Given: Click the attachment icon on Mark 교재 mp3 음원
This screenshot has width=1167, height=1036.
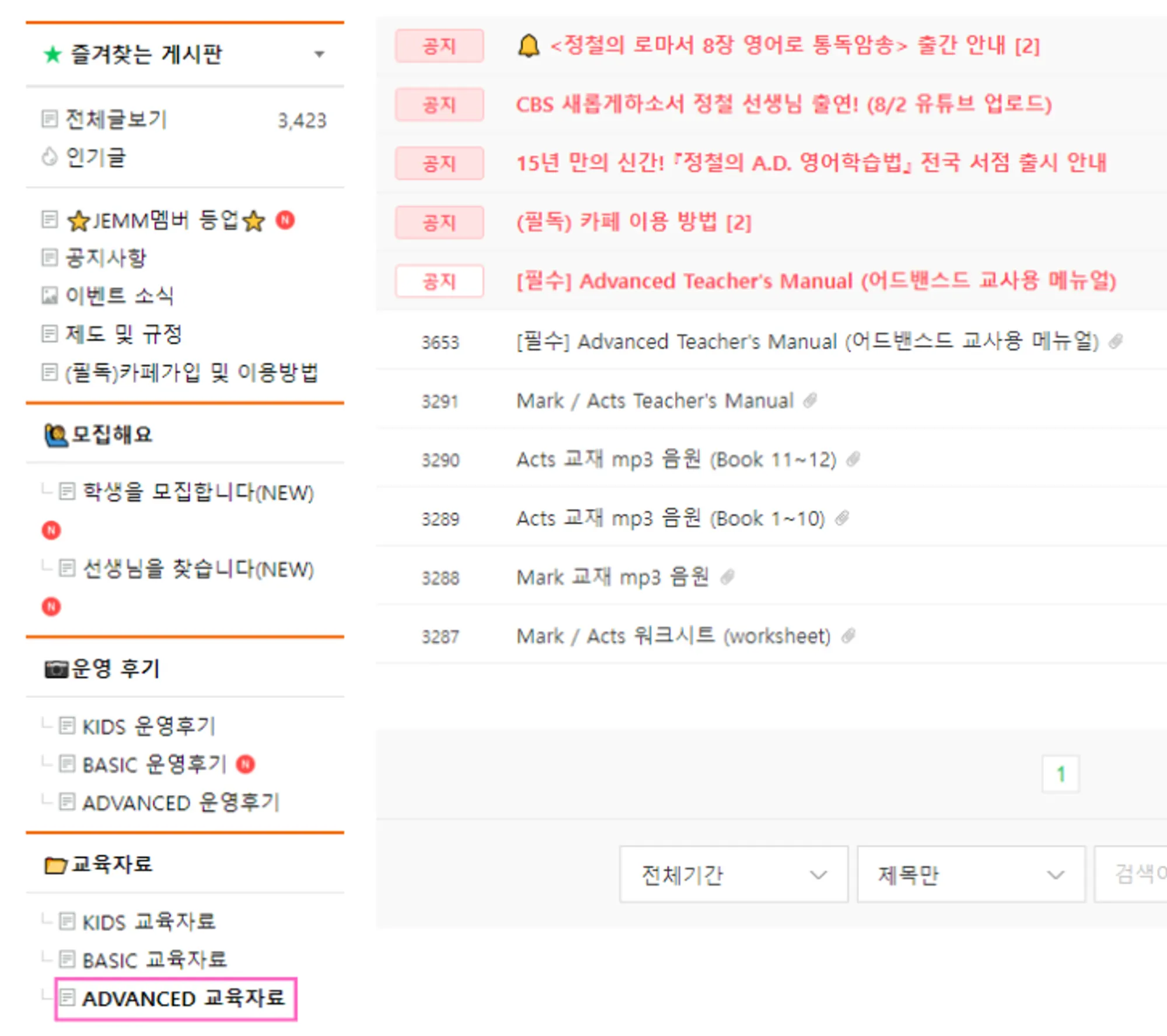Looking at the screenshot, I should click(x=727, y=577).
